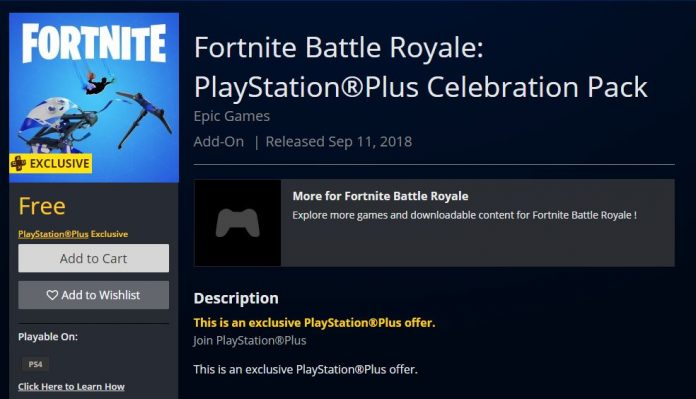696x399 pixels.
Task: Click the skydiving character on the cover
Action: (x=99, y=83)
